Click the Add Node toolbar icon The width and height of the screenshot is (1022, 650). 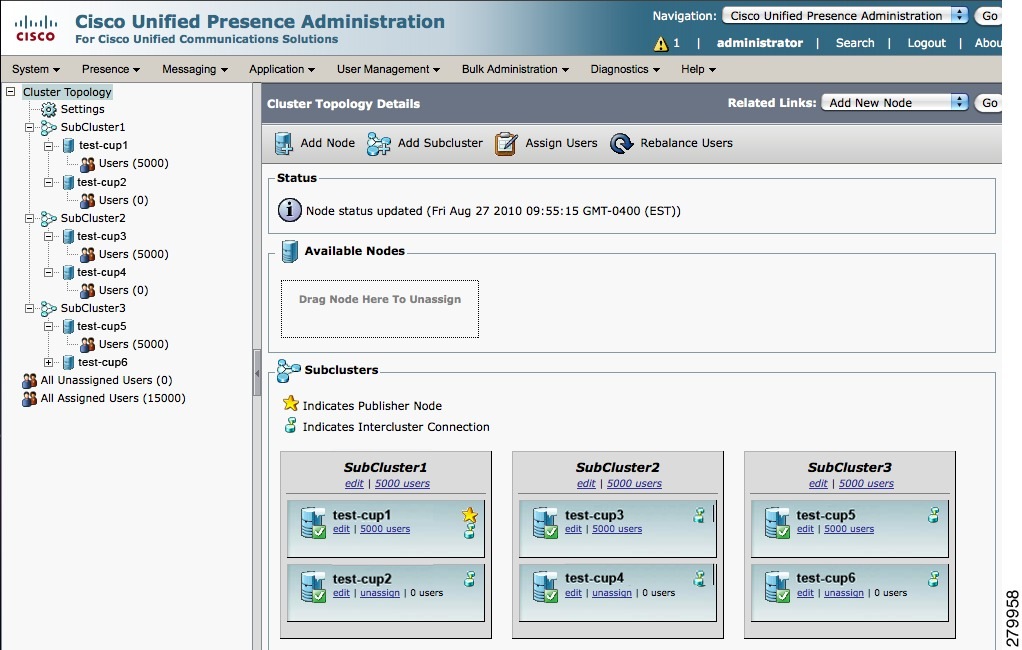[284, 143]
